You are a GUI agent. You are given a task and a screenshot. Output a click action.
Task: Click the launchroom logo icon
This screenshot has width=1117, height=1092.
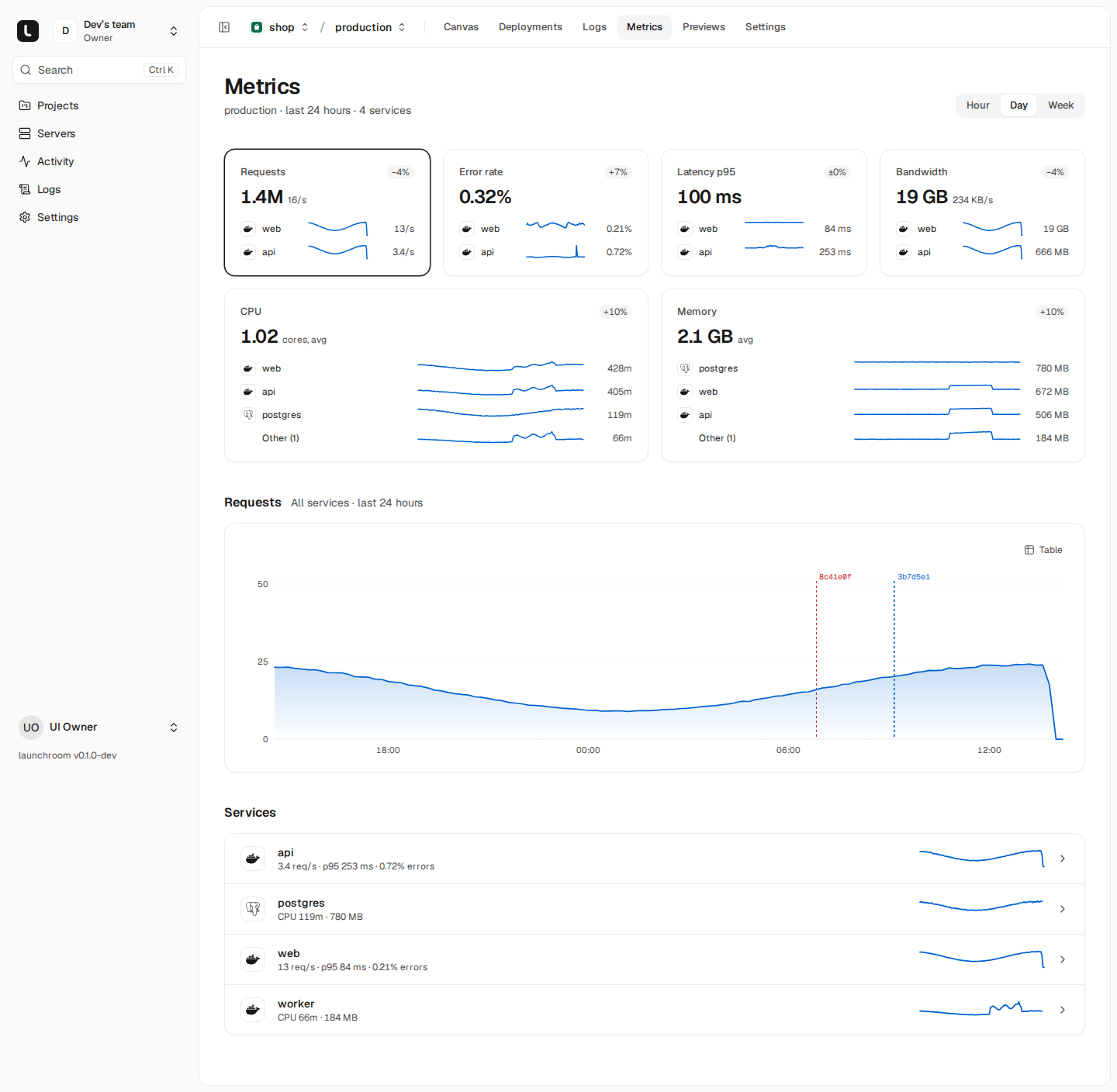point(28,31)
